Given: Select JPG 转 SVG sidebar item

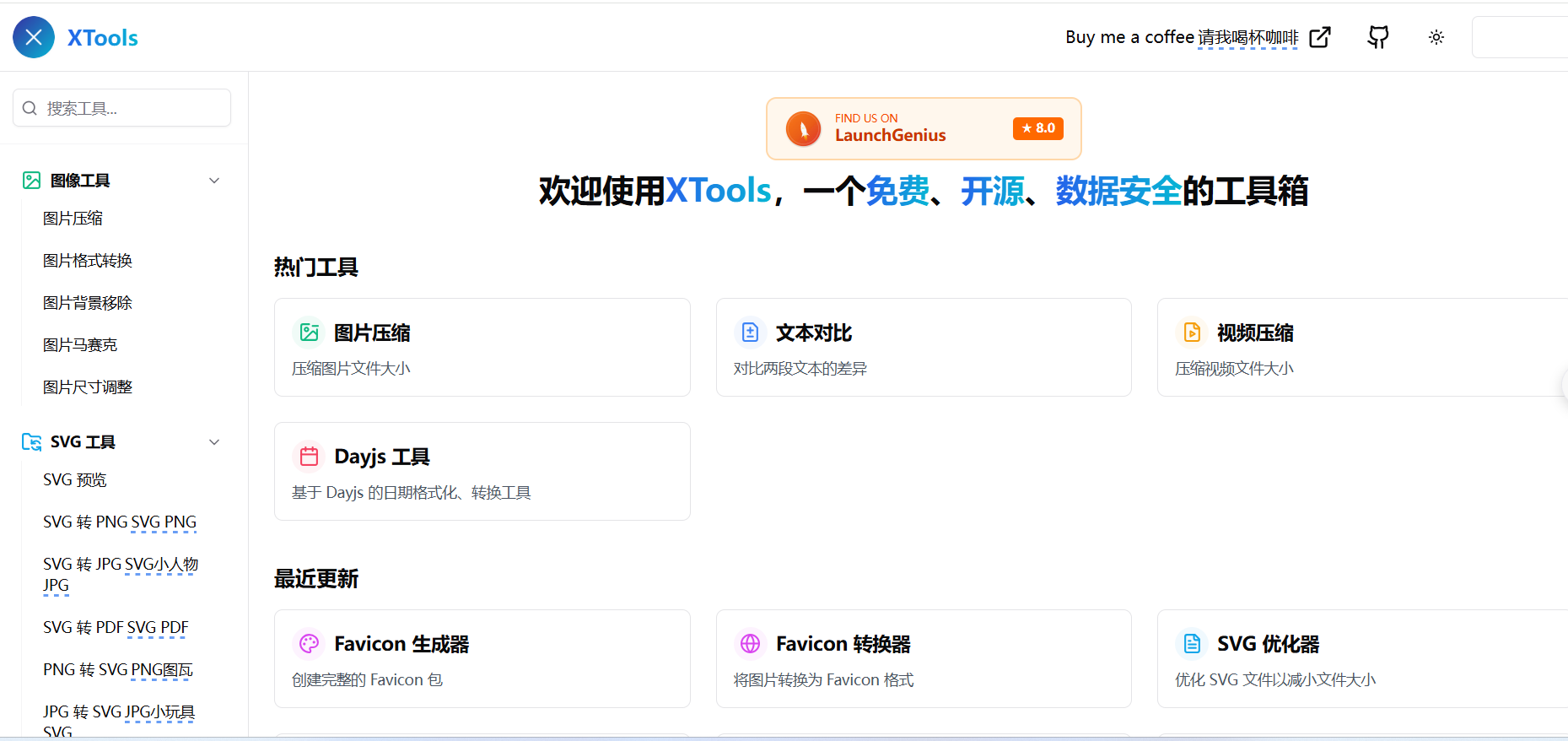Looking at the screenshot, I should click(x=119, y=722).
